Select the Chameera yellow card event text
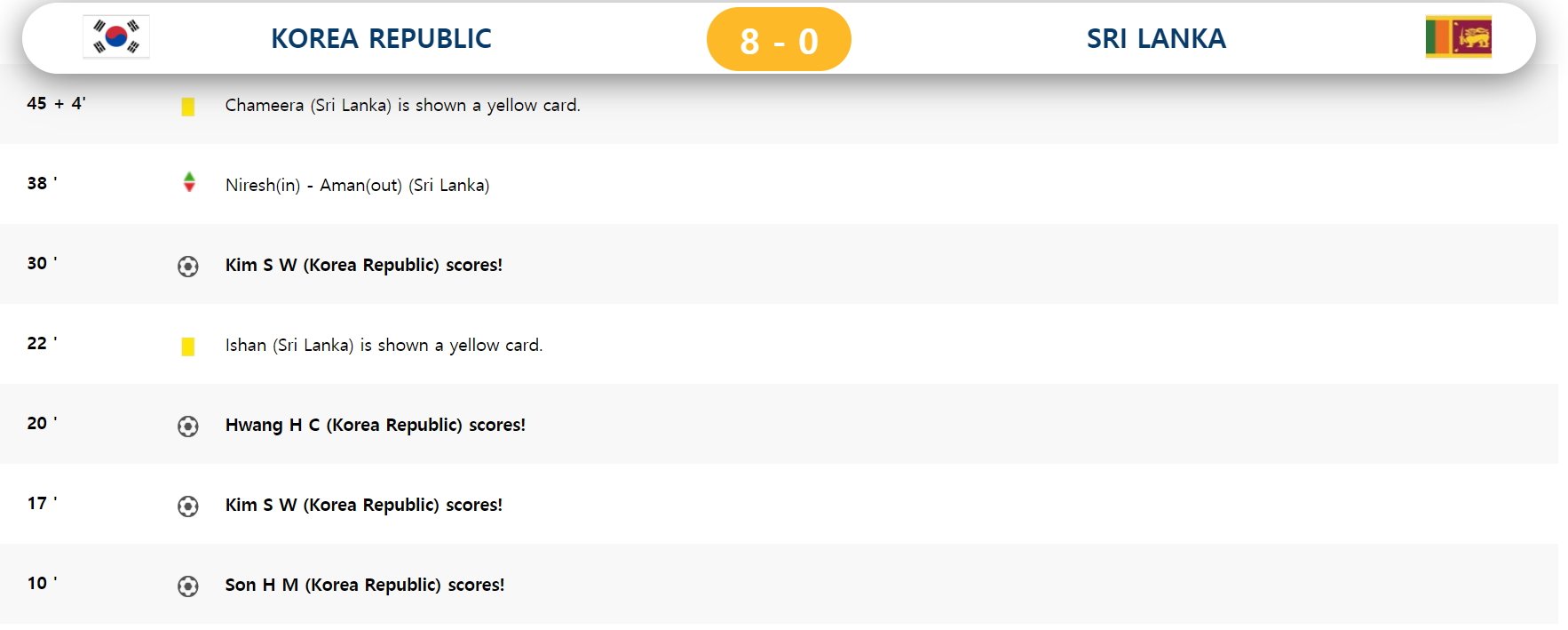1568x630 pixels. tap(402, 105)
